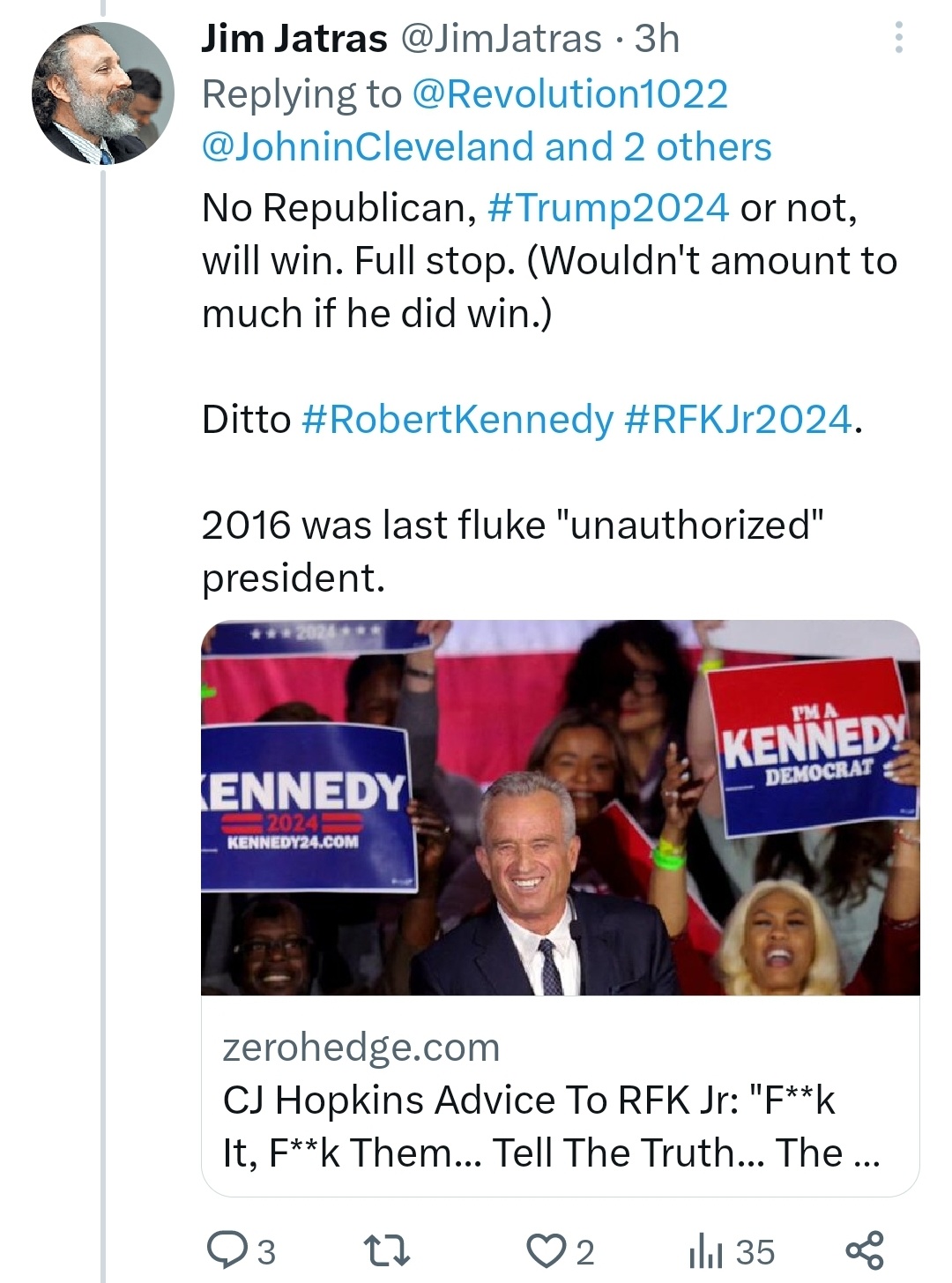Open the #RFKJr2024 hashtag

(739, 420)
